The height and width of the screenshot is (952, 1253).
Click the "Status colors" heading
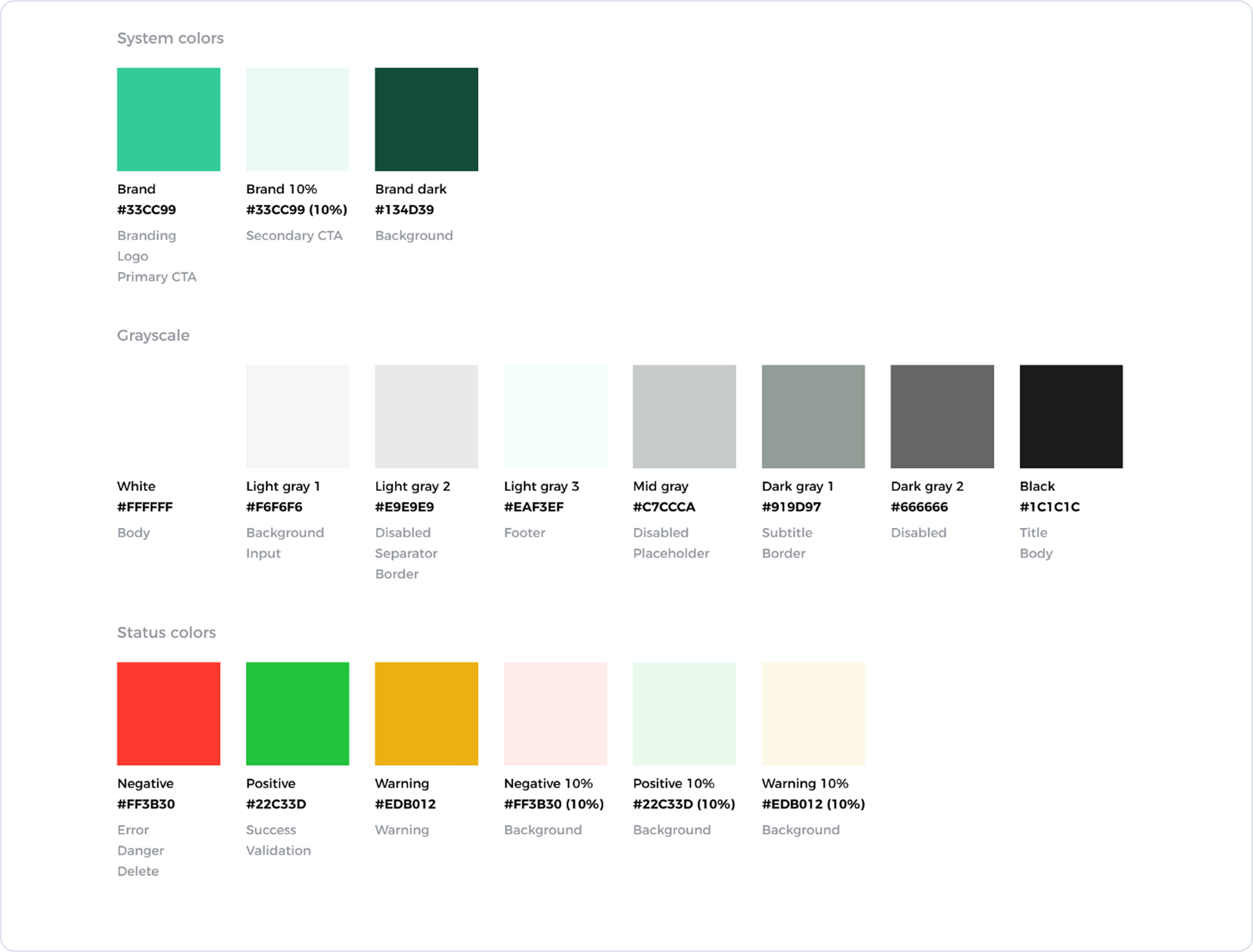pyautogui.click(x=166, y=632)
